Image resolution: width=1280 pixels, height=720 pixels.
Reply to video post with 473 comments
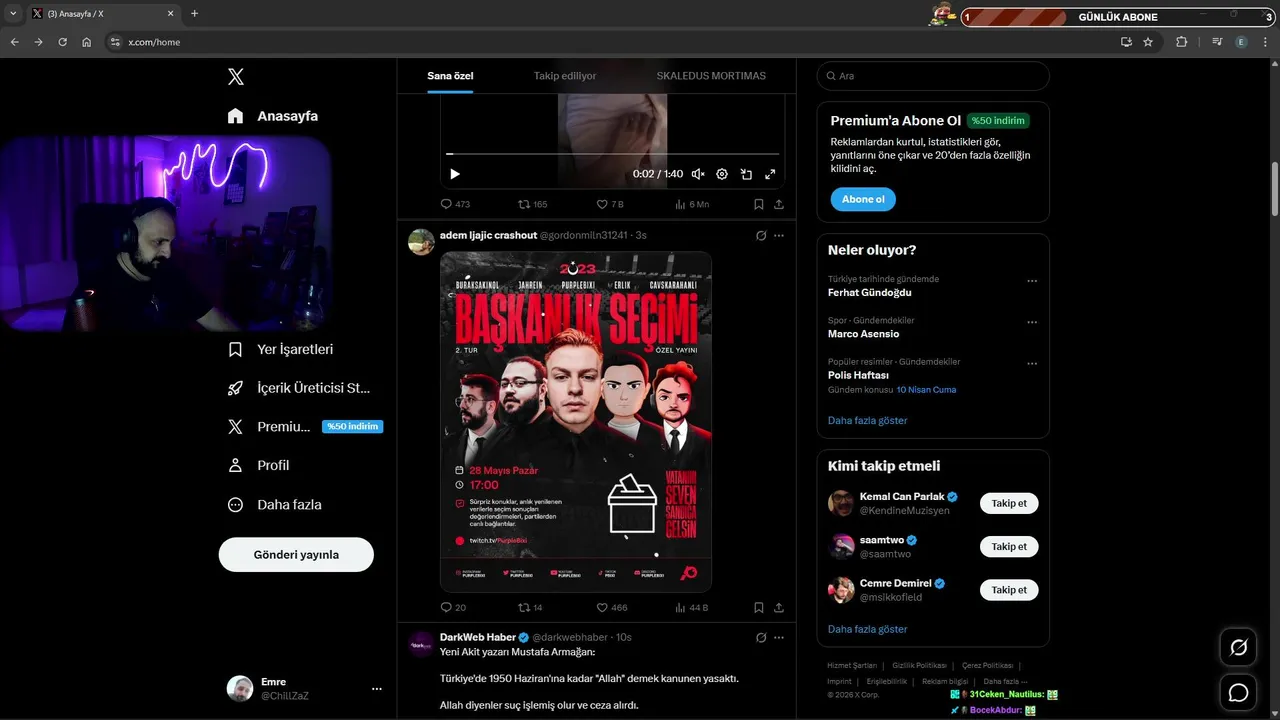click(455, 204)
